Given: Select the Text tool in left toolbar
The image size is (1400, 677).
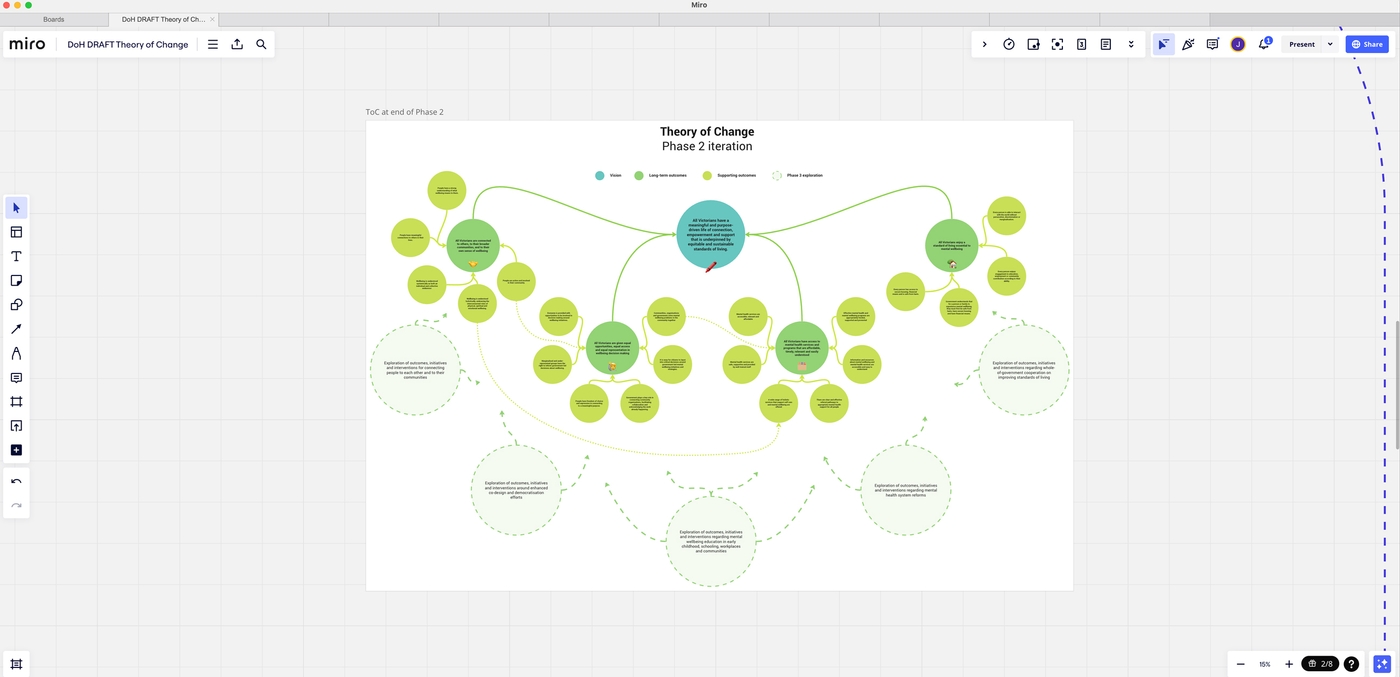Looking at the screenshot, I should pos(16,256).
